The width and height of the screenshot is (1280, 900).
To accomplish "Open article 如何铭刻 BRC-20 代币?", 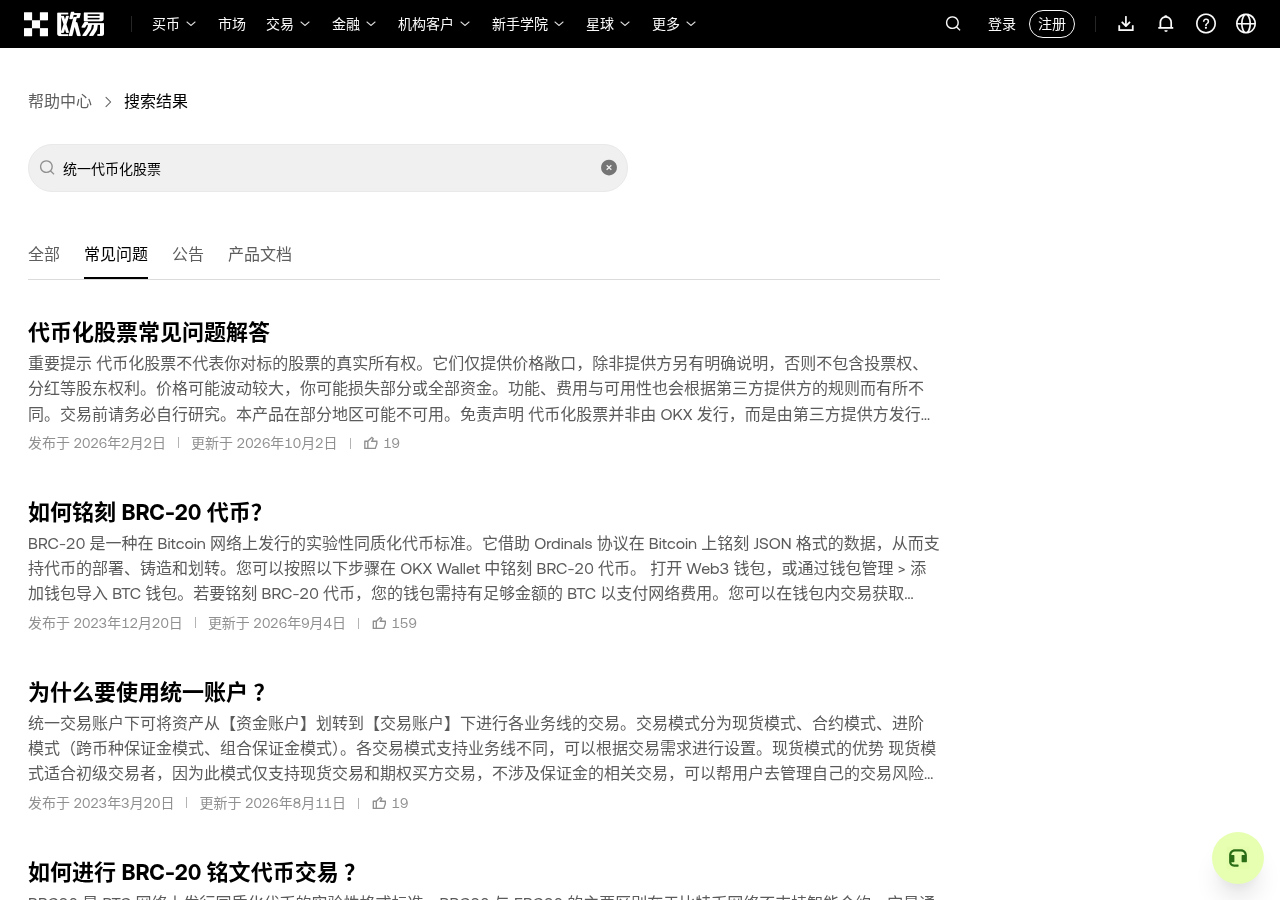I will click(x=145, y=512).
